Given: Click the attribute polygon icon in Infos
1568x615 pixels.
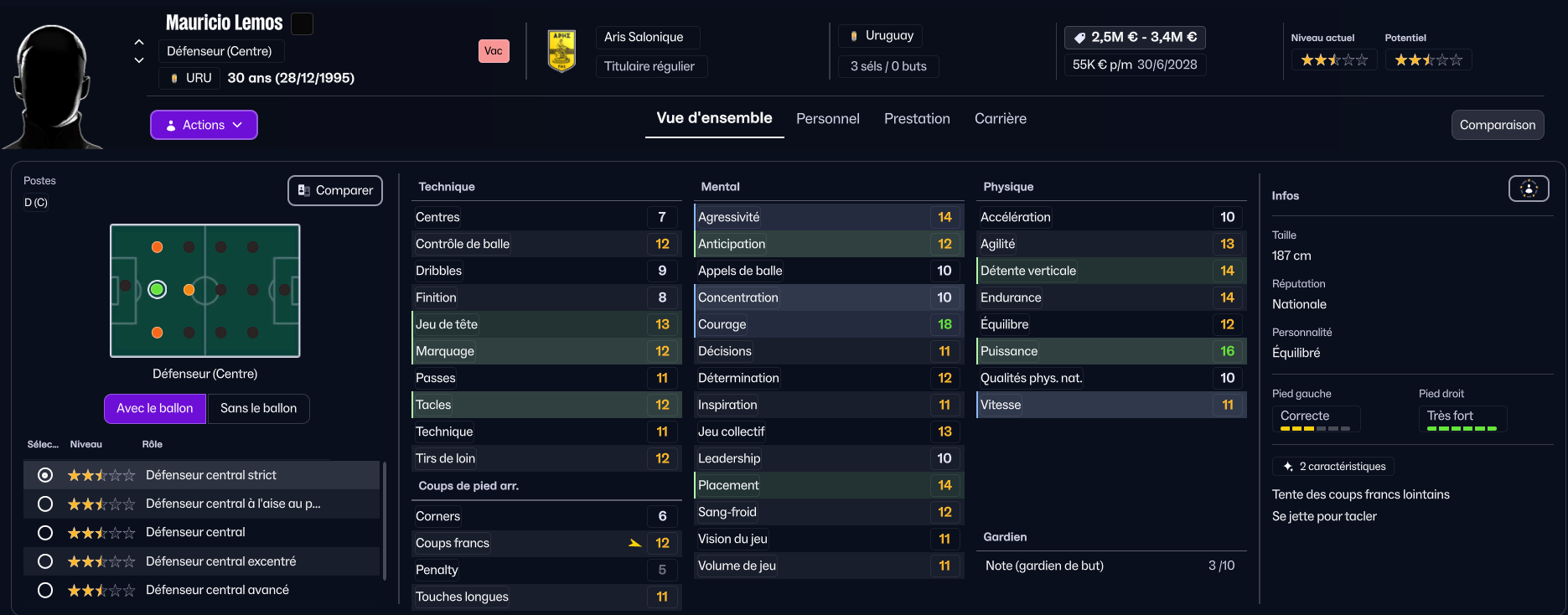Looking at the screenshot, I should tap(1528, 189).
